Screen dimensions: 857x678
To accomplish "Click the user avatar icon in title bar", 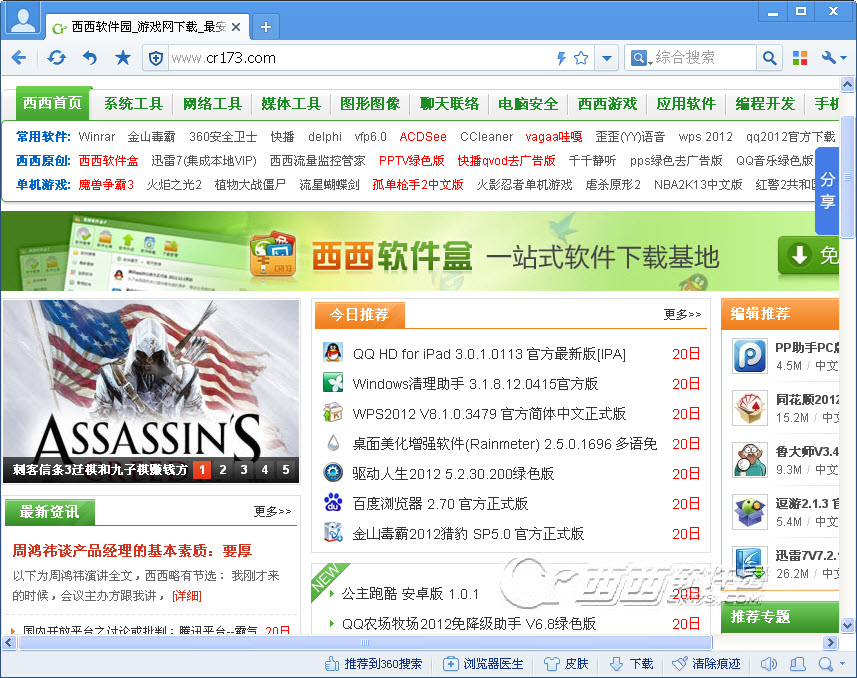I will [22, 20].
